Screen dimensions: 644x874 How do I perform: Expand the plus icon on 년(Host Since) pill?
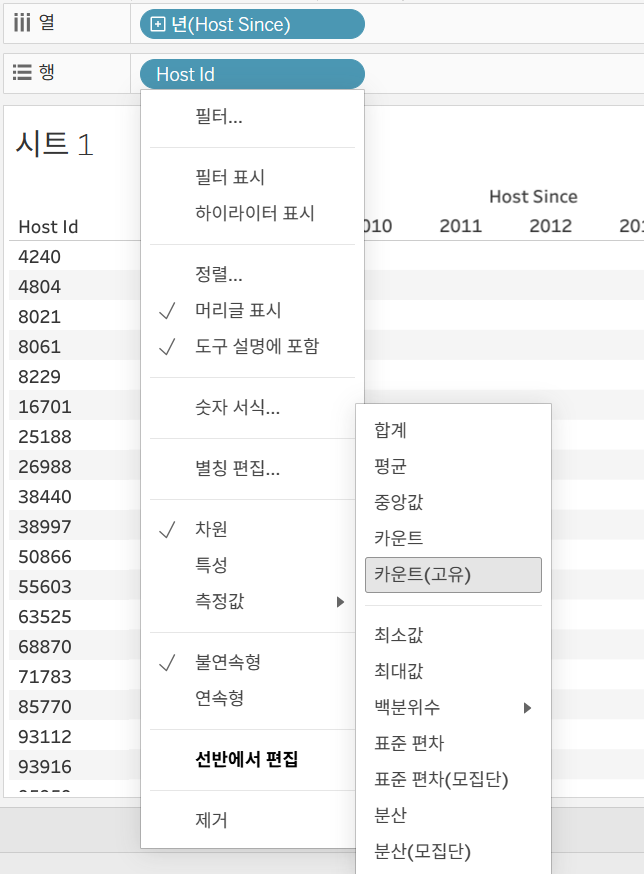pyautogui.click(x=158, y=25)
